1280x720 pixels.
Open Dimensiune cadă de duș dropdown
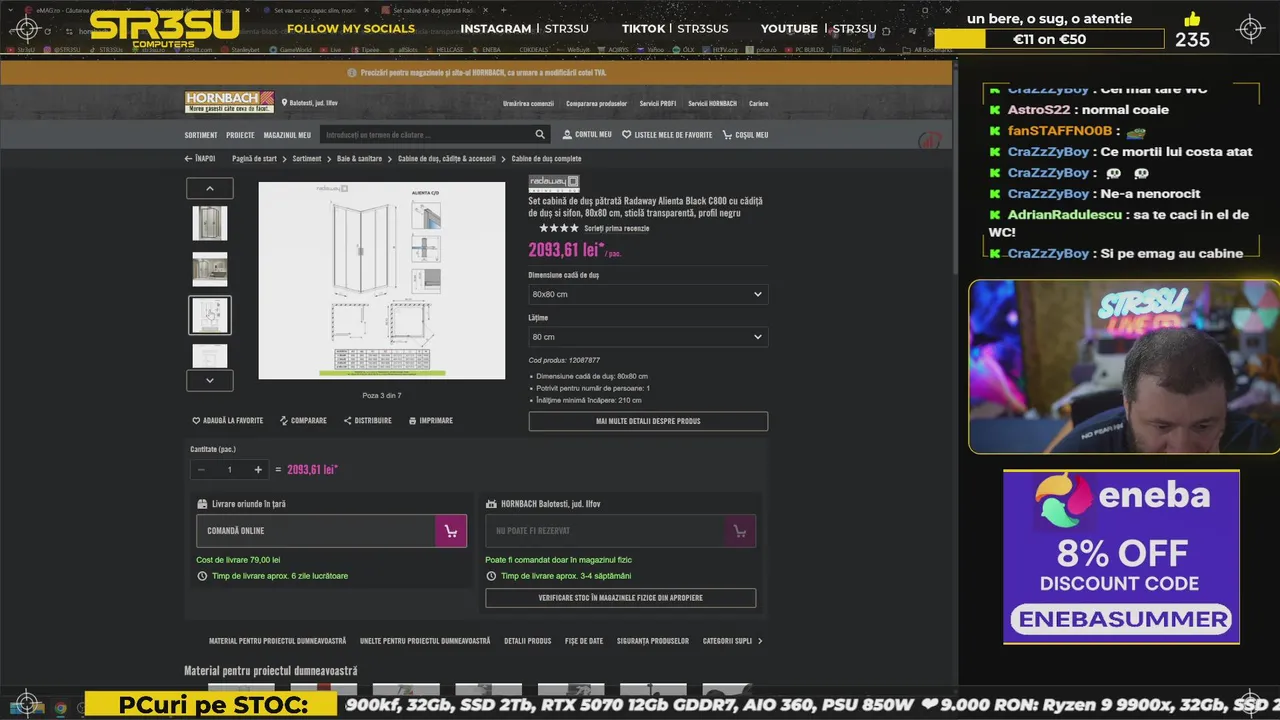(648, 294)
